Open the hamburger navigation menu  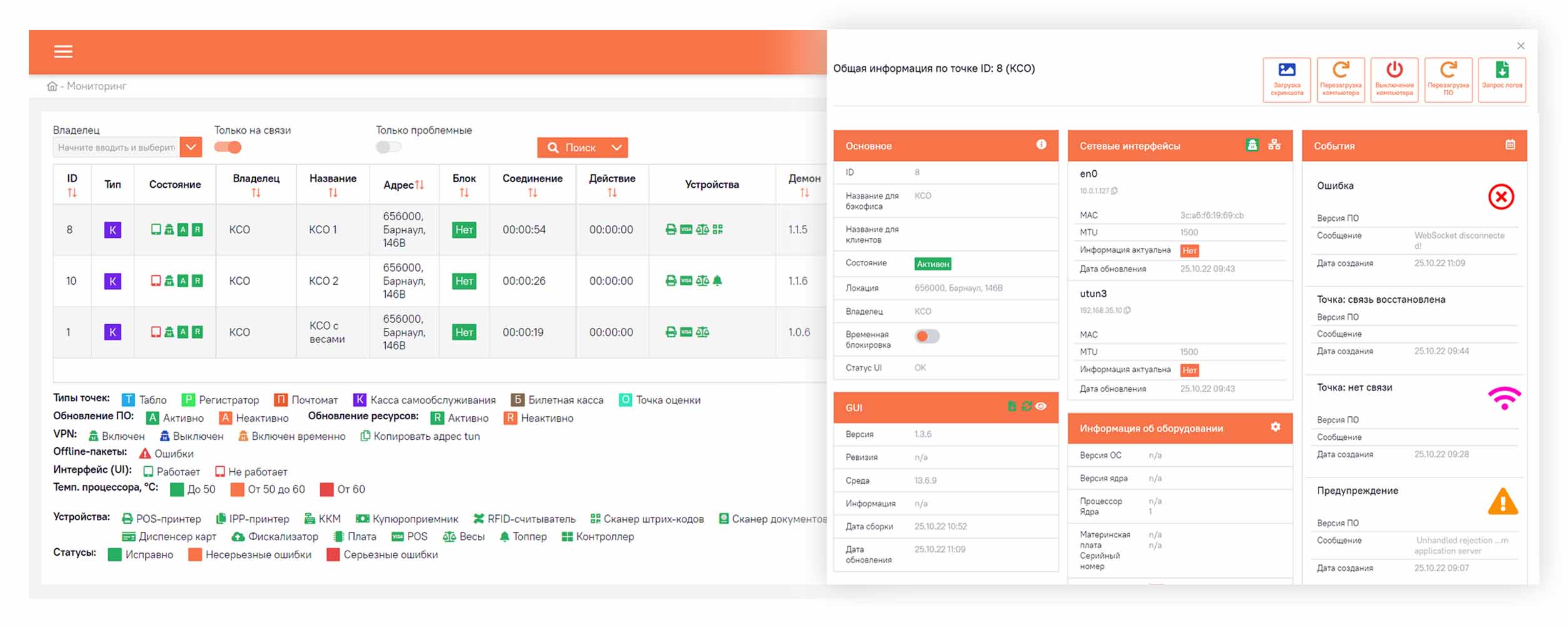click(x=63, y=51)
